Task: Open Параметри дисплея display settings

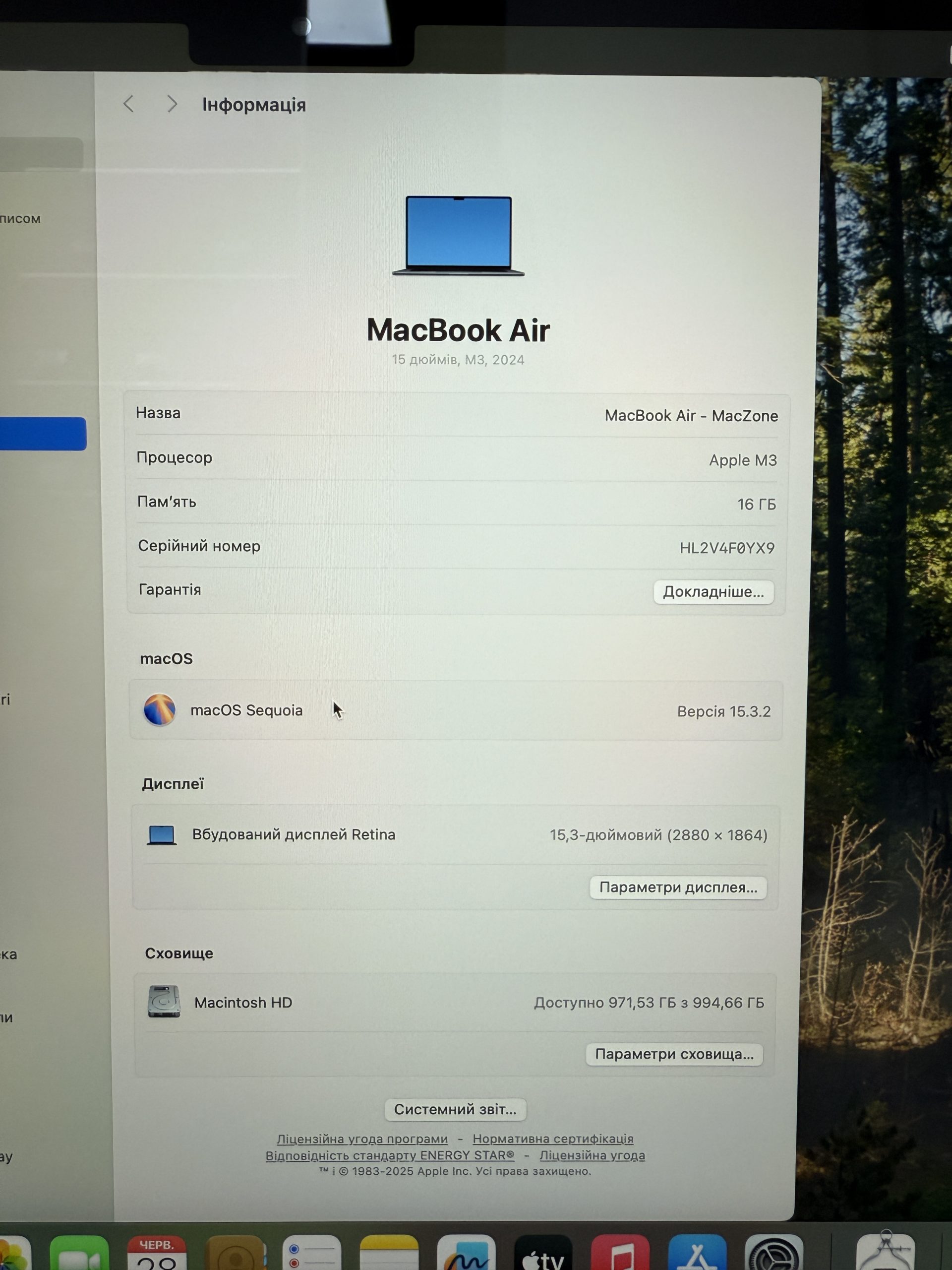Action: tap(678, 888)
